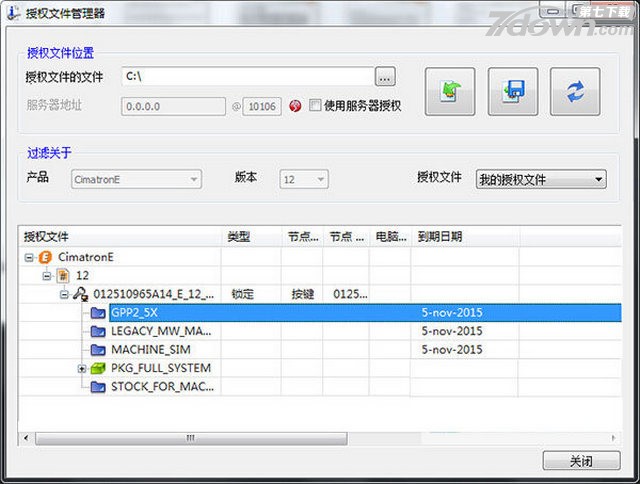Click the 到期日期 column header
The height and width of the screenshot is (484, 640).
pos(465,236)
